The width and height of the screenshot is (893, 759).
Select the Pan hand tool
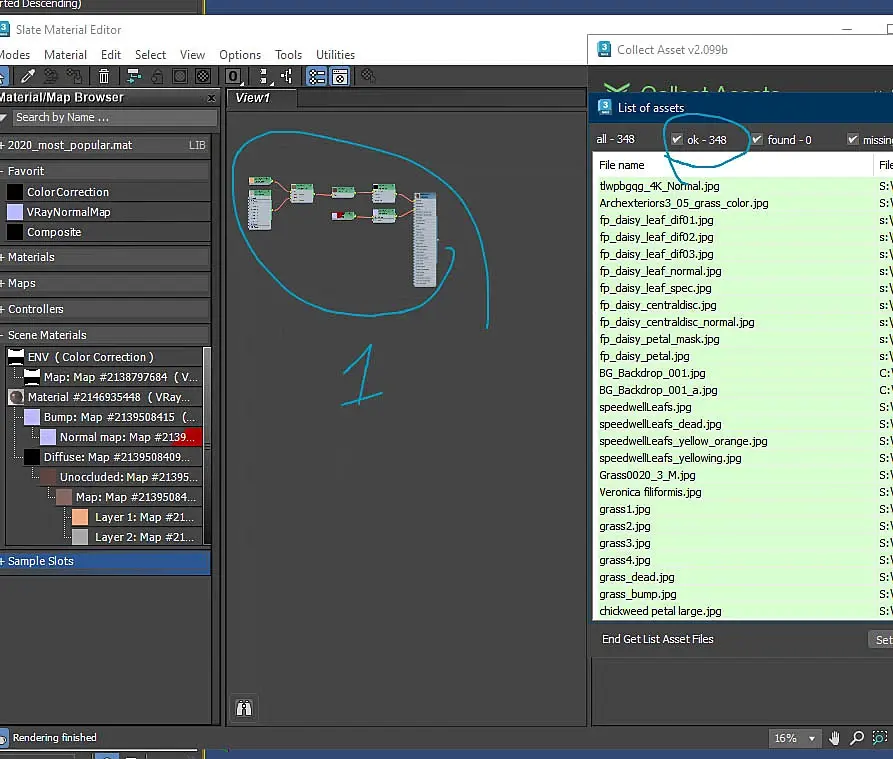click(x=835, y=738)
